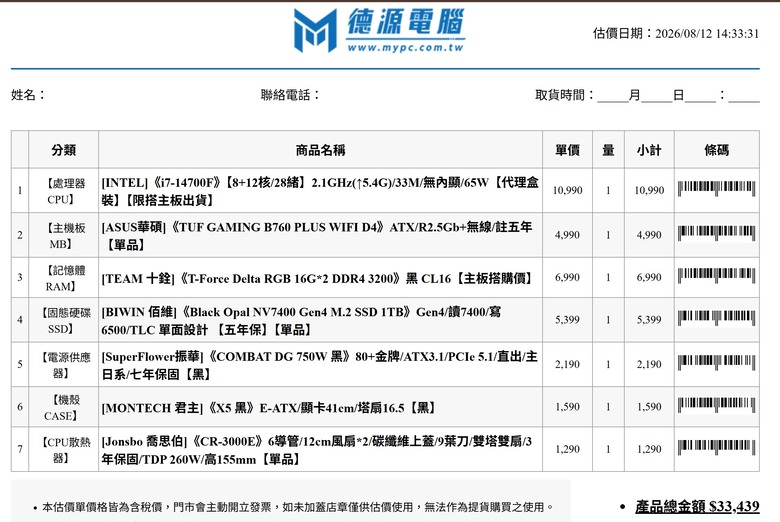Click the 德源電腦 M logo icon
Screen dimensions: 780x522
[x=314, y=31]
